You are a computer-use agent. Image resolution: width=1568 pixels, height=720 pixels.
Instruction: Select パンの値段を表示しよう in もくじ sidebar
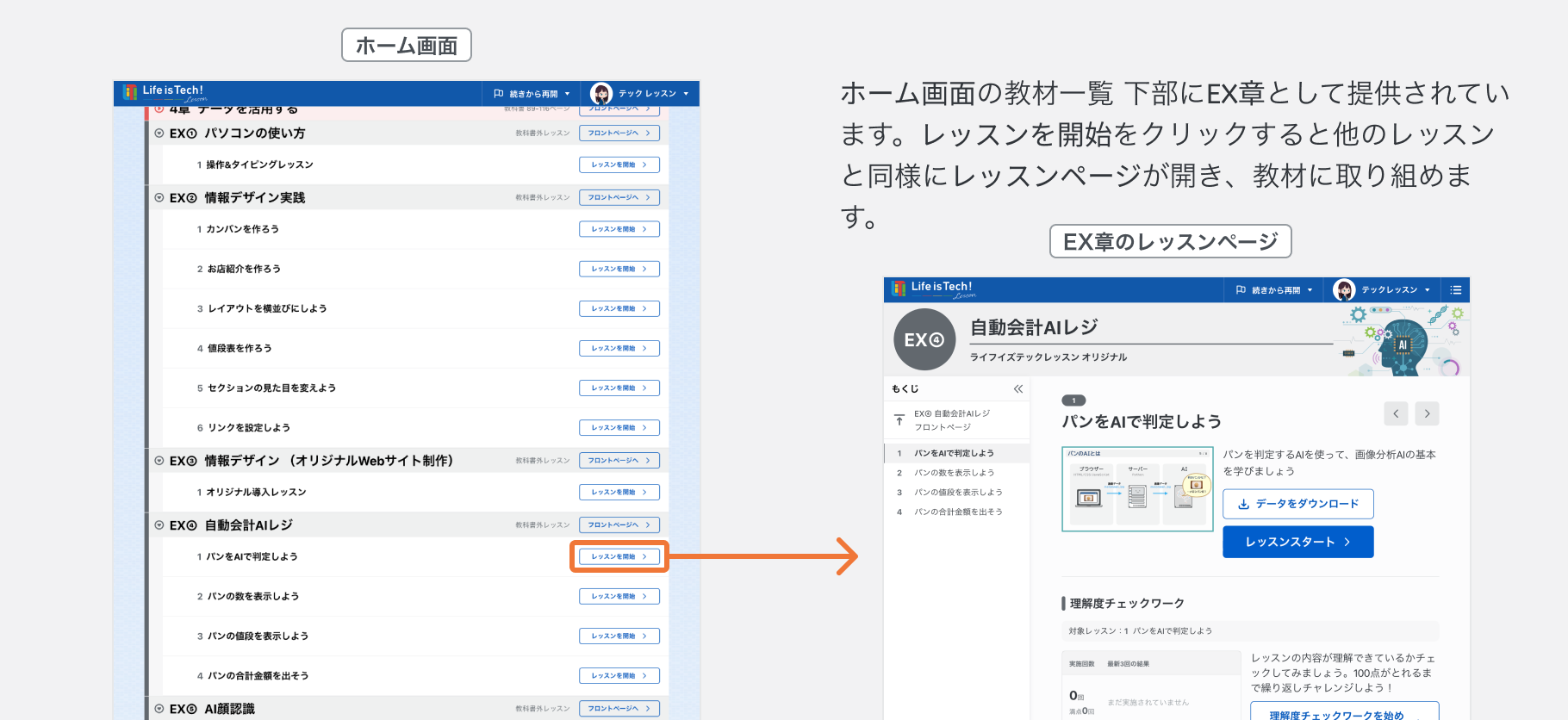(957, 493)
